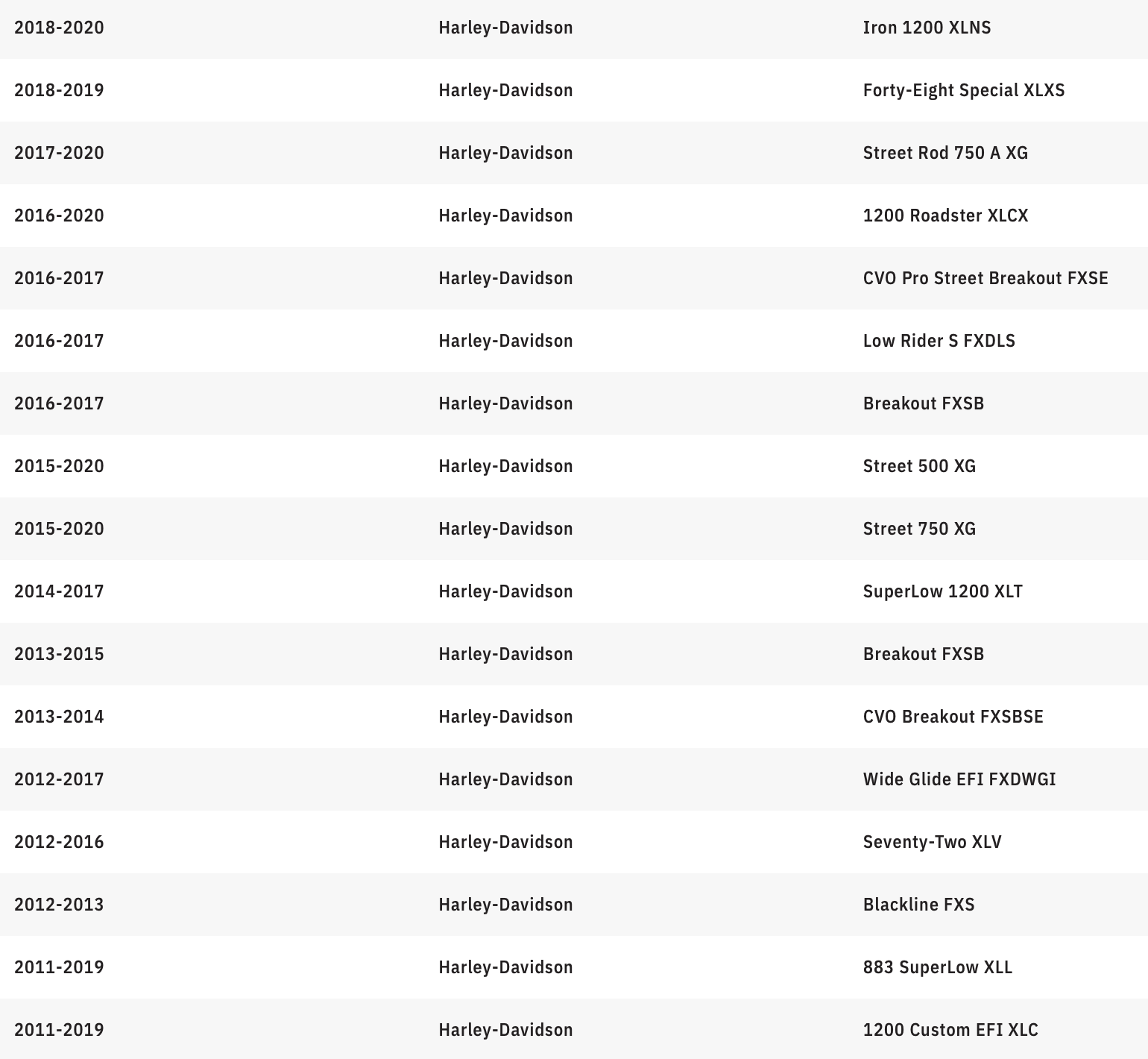This screenshot has width=1148, height=1059.
Task: Click the Seventy-Two XLV model
Action: coord(932,843)
